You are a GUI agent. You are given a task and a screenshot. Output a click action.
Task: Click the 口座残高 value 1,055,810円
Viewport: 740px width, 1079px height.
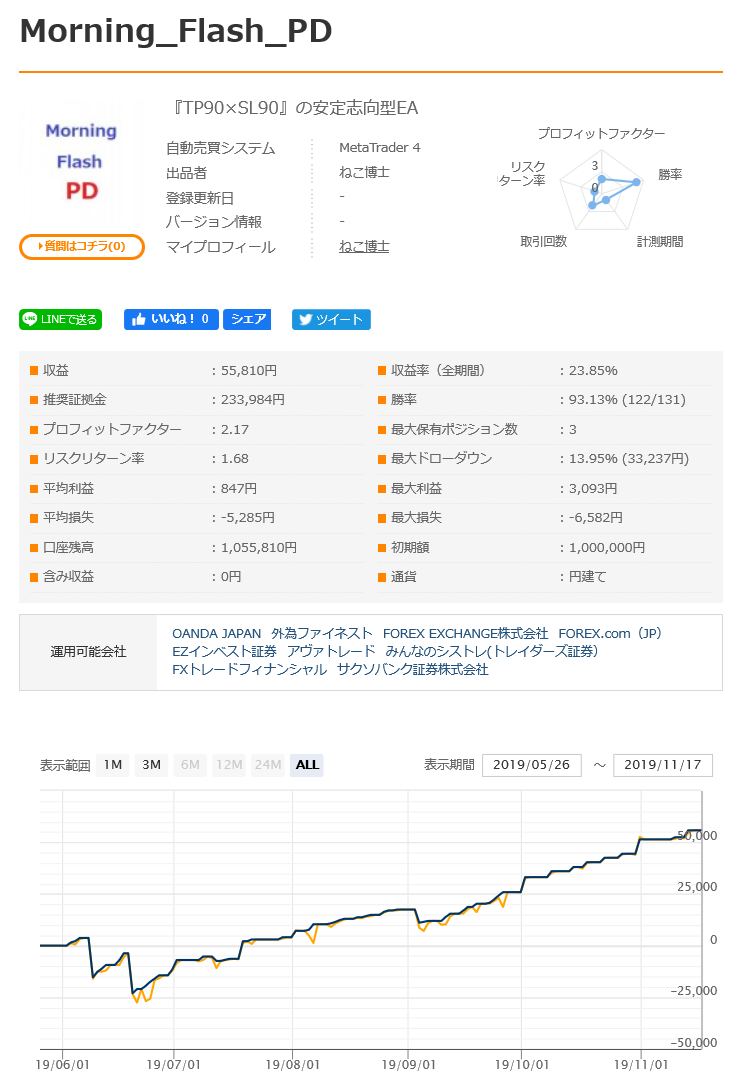pos(259,548)
